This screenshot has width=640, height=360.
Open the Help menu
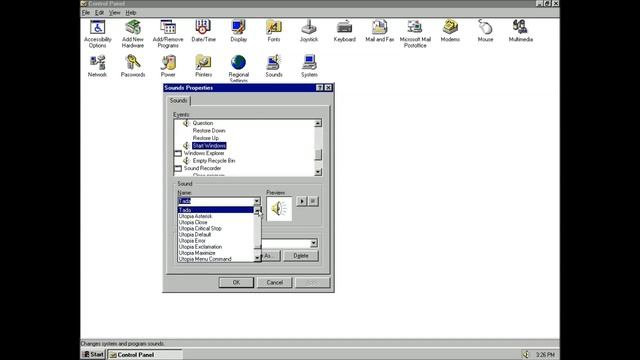point(131,13)
